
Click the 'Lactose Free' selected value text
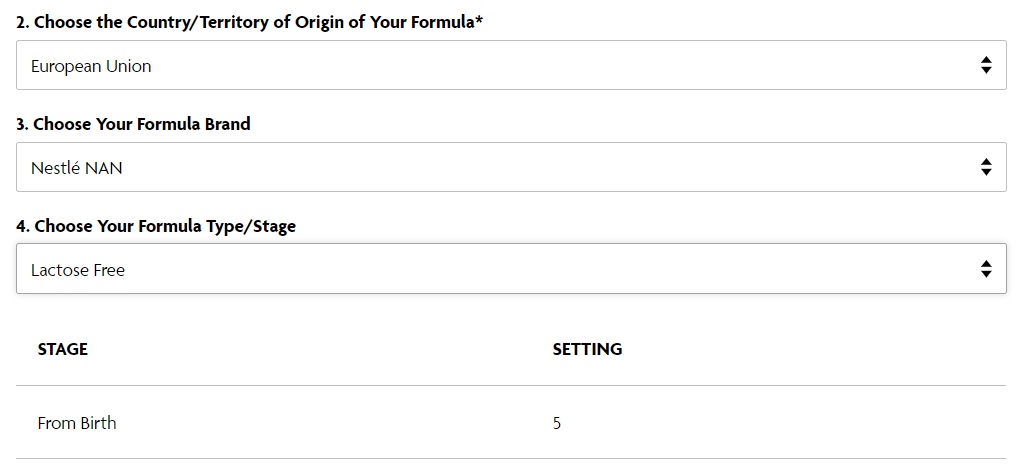coord(78,270)
